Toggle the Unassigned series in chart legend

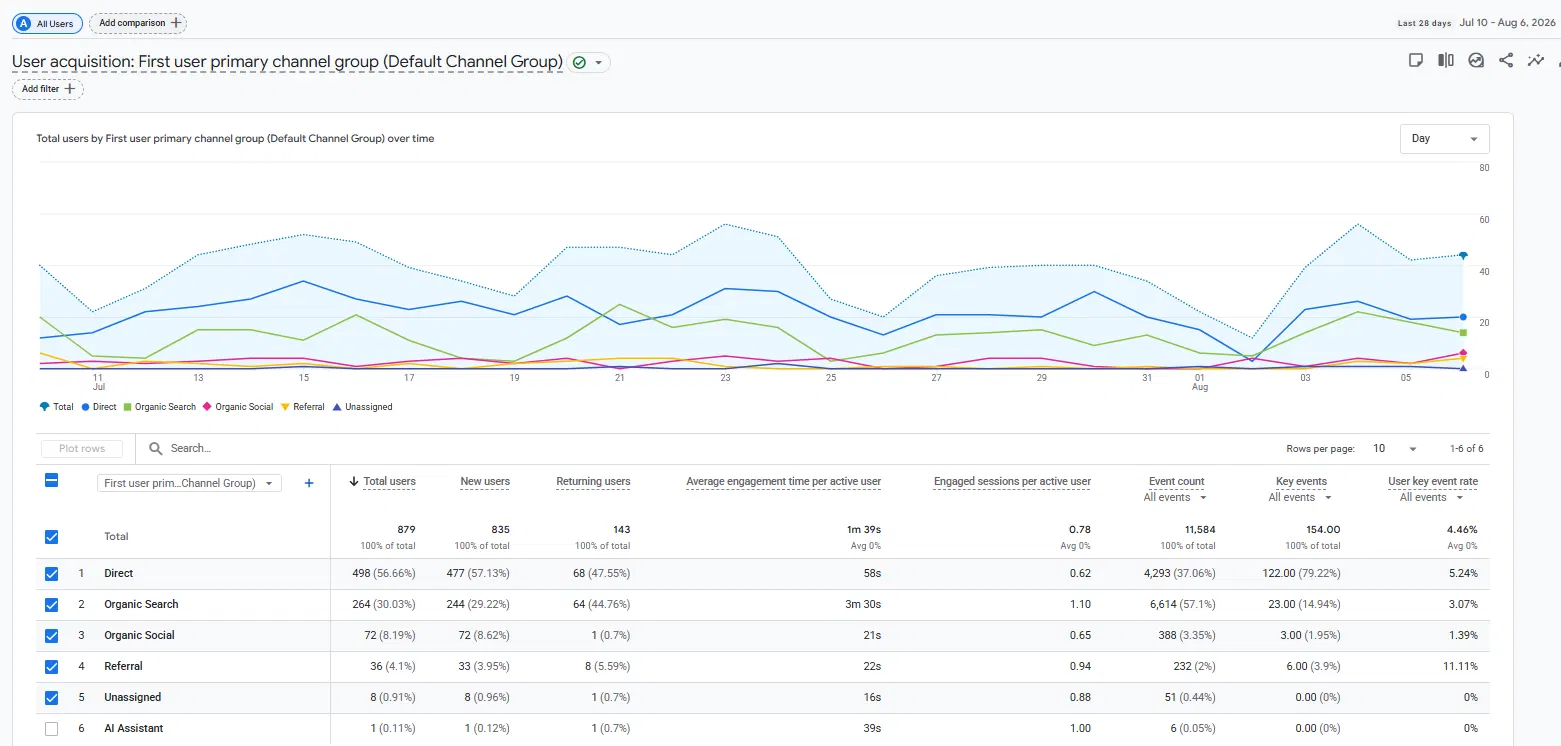tap(362, 407)
